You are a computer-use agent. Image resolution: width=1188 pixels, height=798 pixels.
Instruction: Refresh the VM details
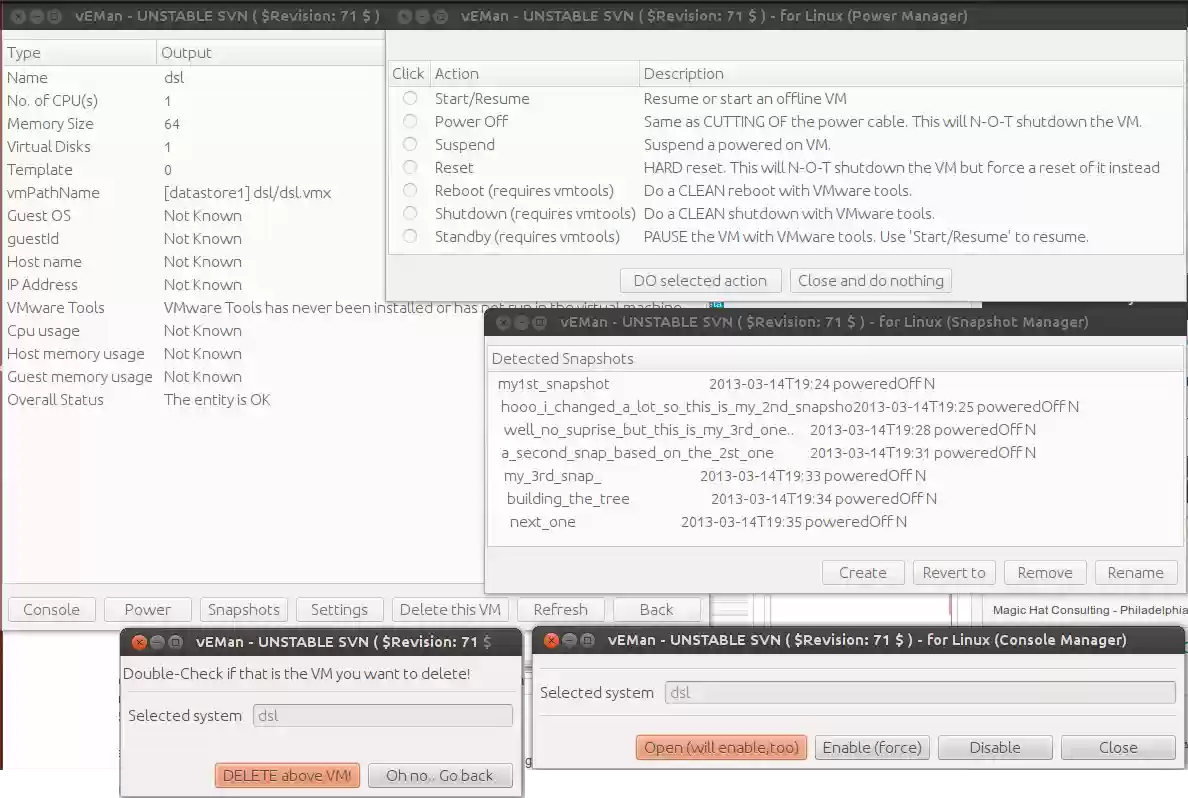point(560,609)
